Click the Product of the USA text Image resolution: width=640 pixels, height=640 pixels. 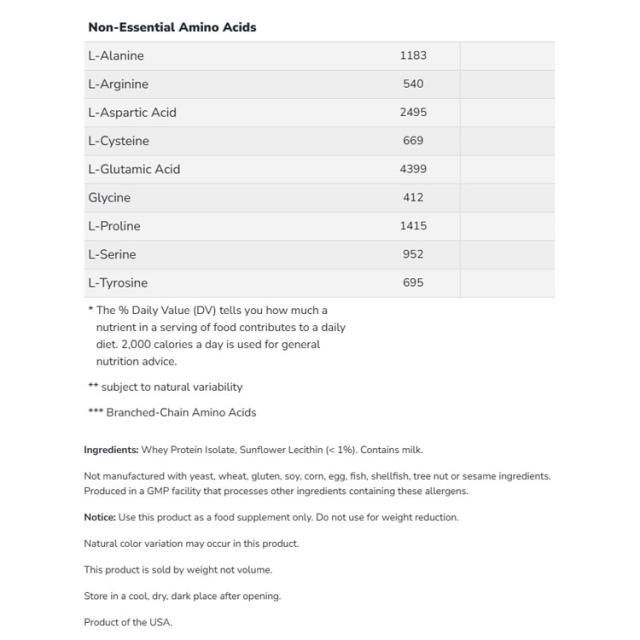(x=128, y=622)
